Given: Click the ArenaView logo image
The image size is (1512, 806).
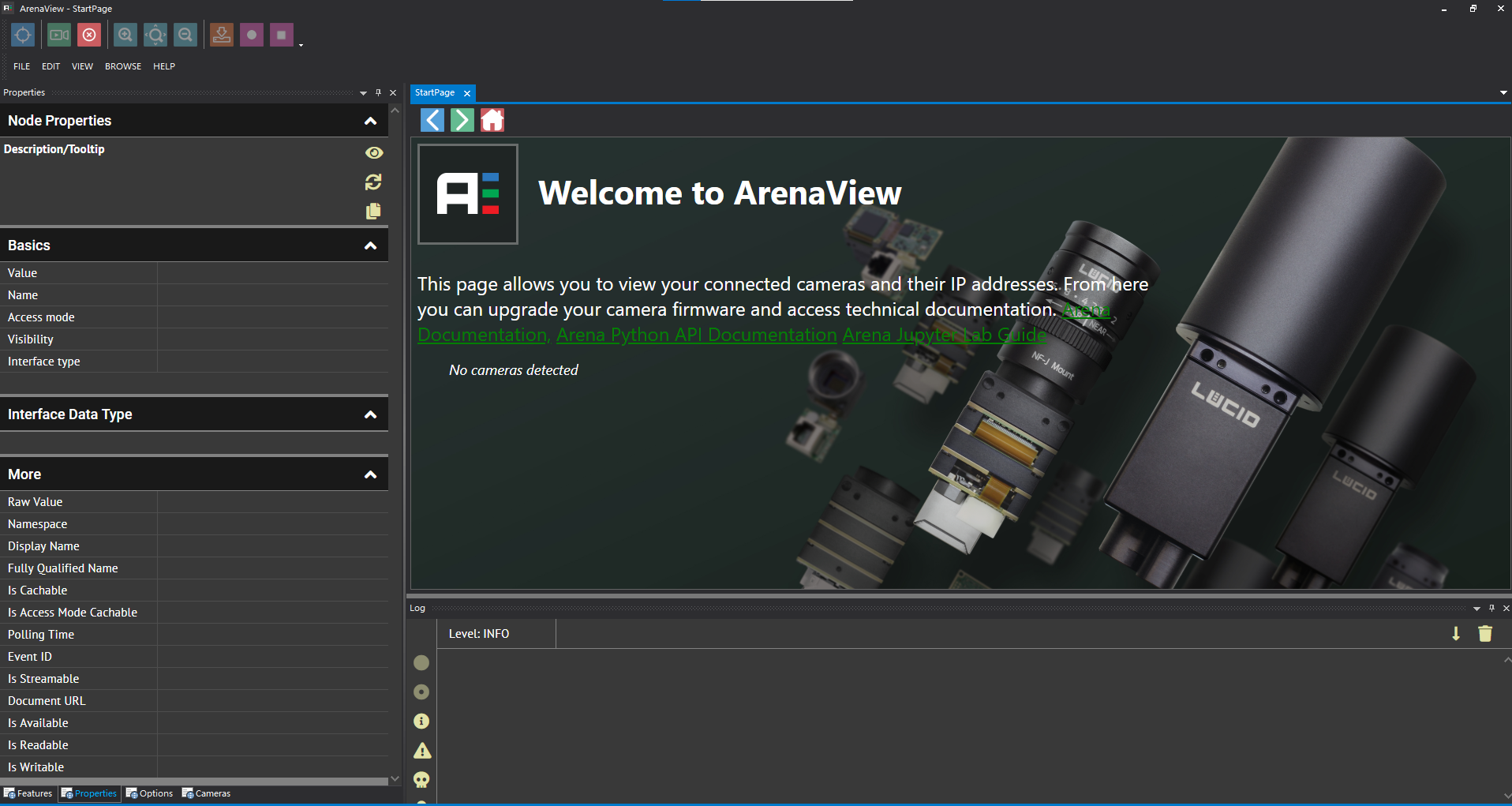Looking at the screenshot, I should tap(468, 194).
